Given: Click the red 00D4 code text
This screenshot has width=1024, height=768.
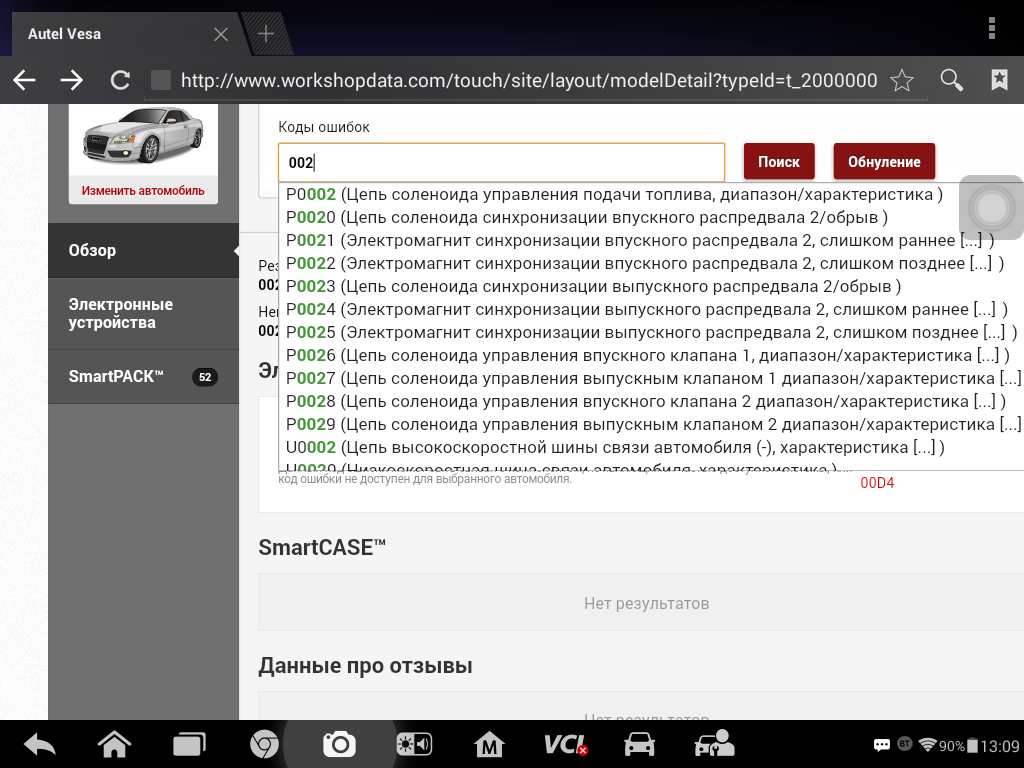Looking at the screenshot, I should (x=877, y=483).
